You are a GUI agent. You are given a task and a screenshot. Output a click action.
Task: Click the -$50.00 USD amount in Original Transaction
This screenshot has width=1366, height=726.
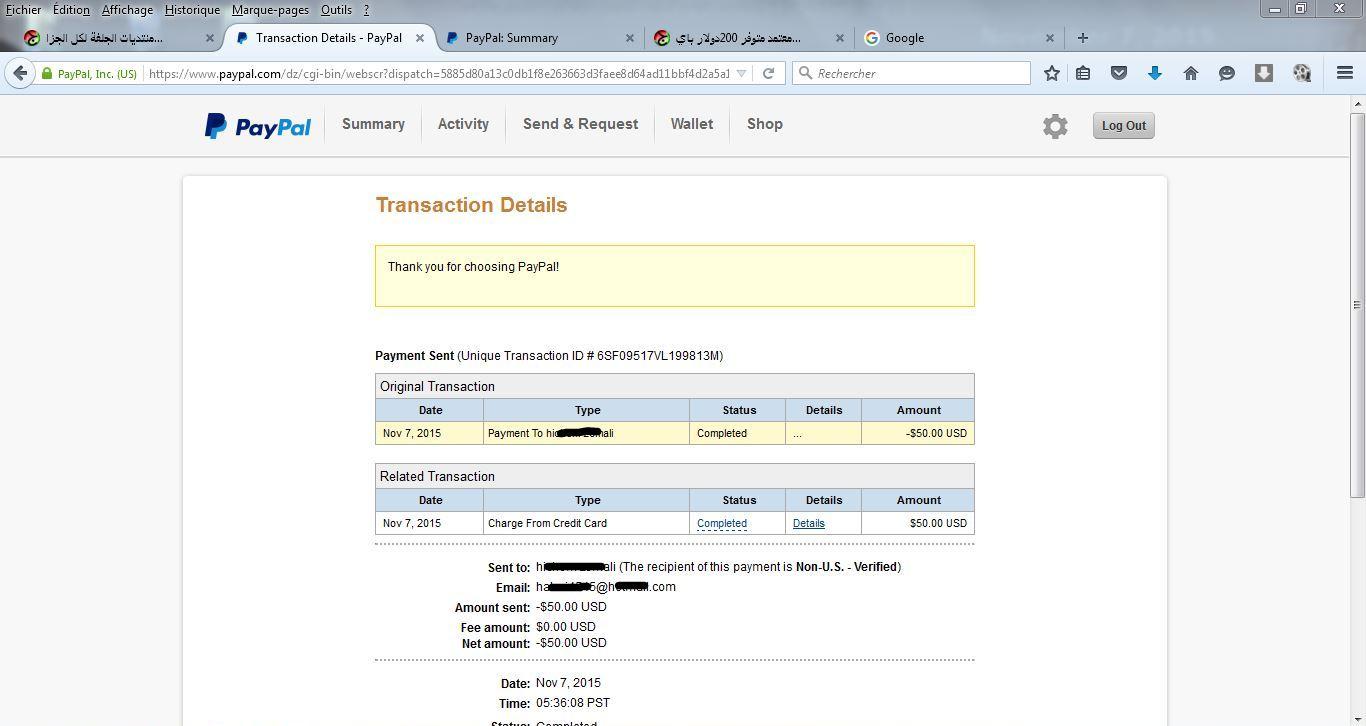[x=936, y=433]
